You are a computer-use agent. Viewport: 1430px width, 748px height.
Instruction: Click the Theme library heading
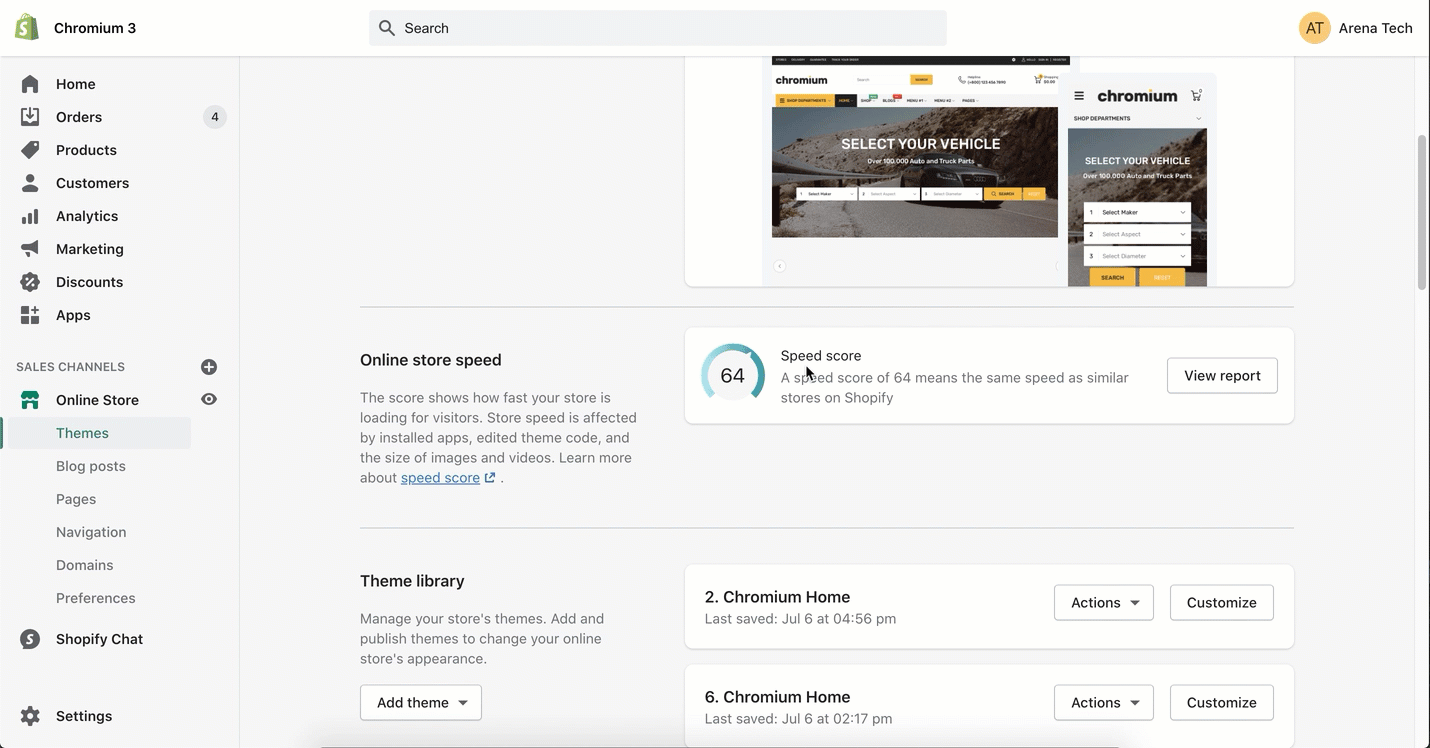coord(412,581)
